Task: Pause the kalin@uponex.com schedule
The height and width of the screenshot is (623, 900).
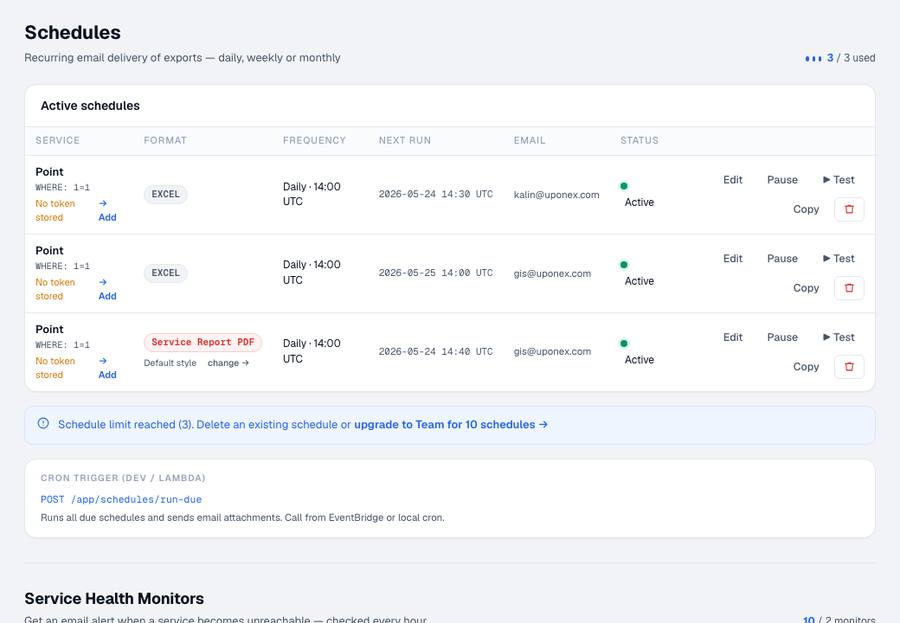Action: coord(782,180)
